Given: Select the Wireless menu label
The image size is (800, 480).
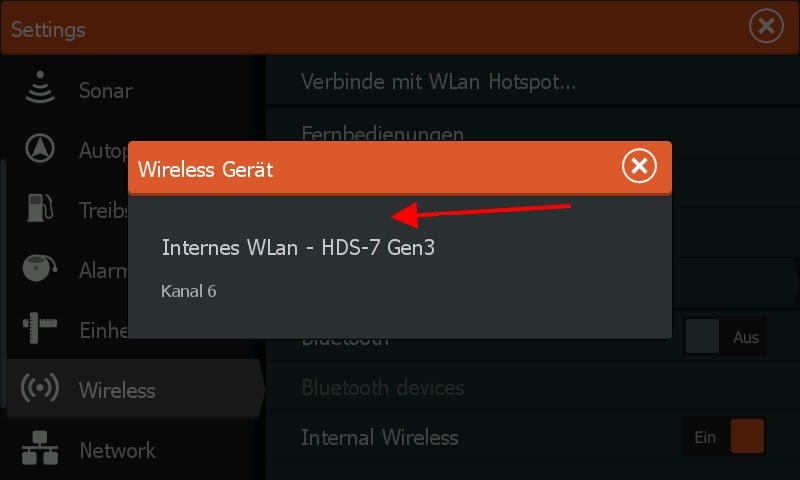Looking at the screenshot, I should click(117, 391).
